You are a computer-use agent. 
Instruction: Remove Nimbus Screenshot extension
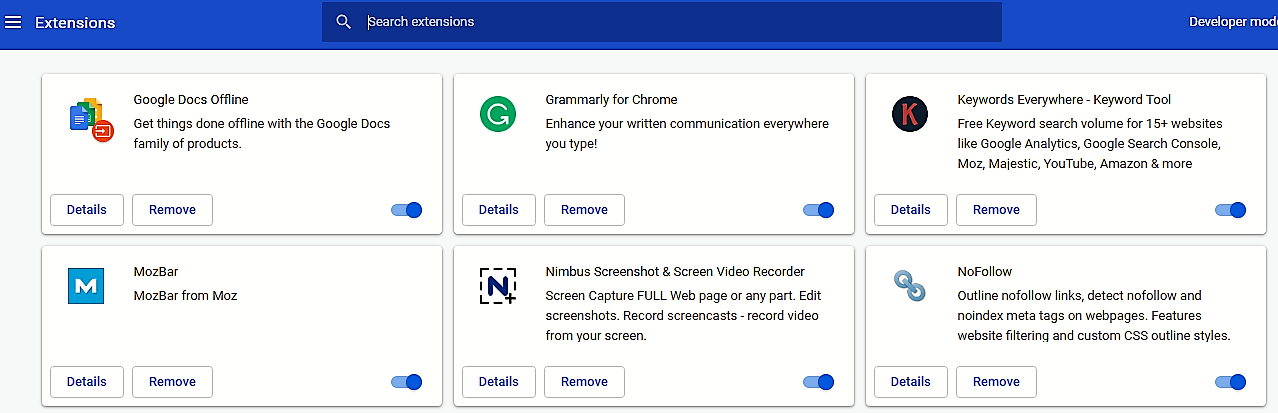coord(584,382)
